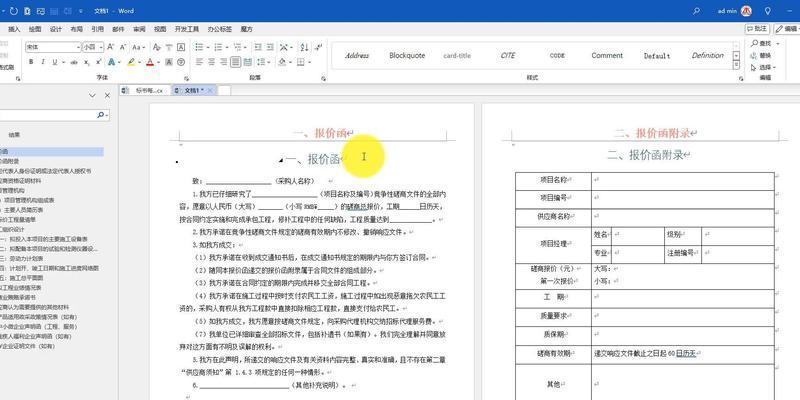The image size is (800, 400).
Task: Close the navigation pane
Action: (107, 95)
